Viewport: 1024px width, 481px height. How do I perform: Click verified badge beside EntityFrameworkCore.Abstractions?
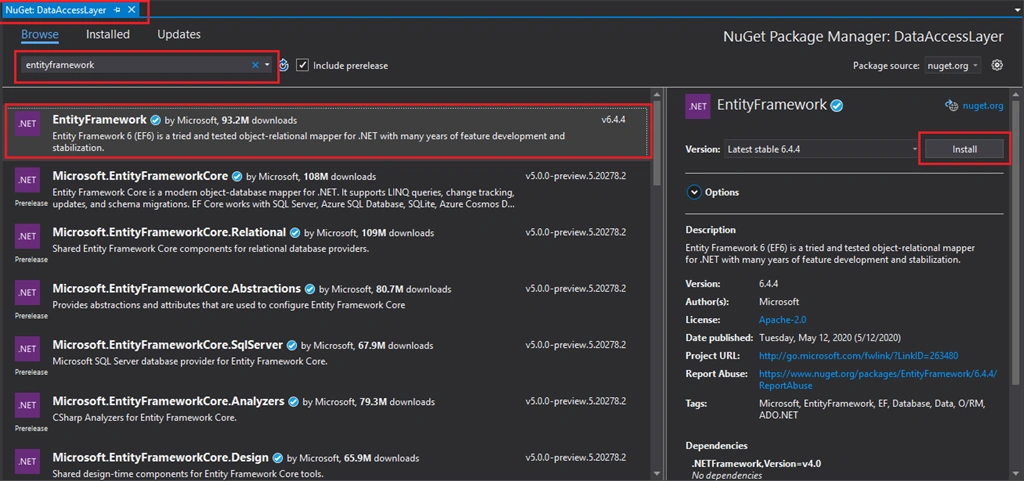point(310,288)
